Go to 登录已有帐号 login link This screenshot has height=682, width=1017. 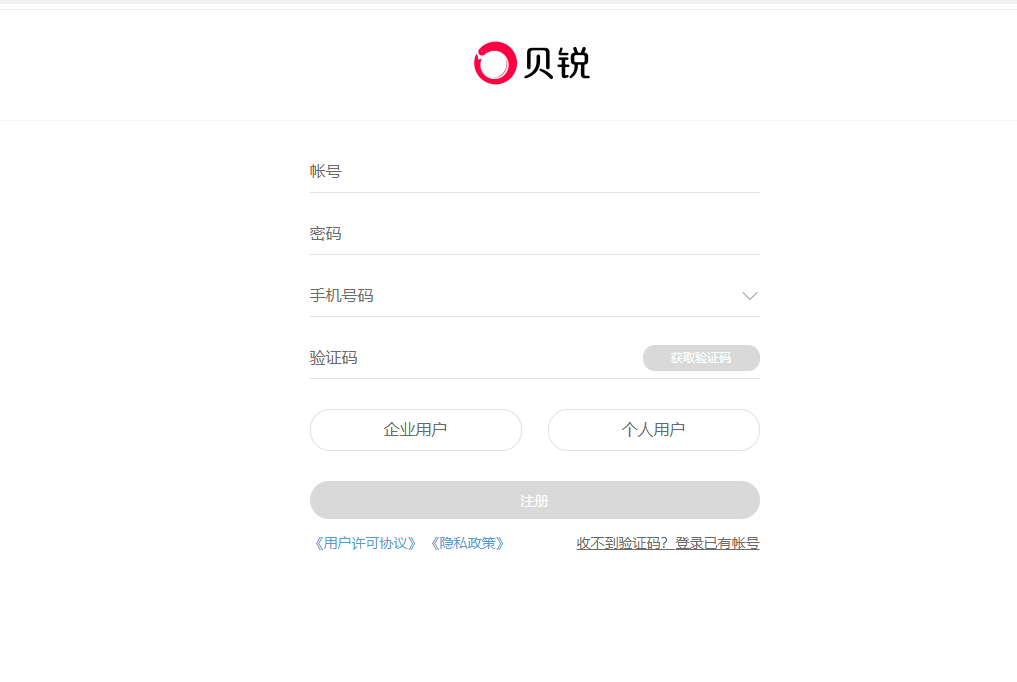(717, 544)
